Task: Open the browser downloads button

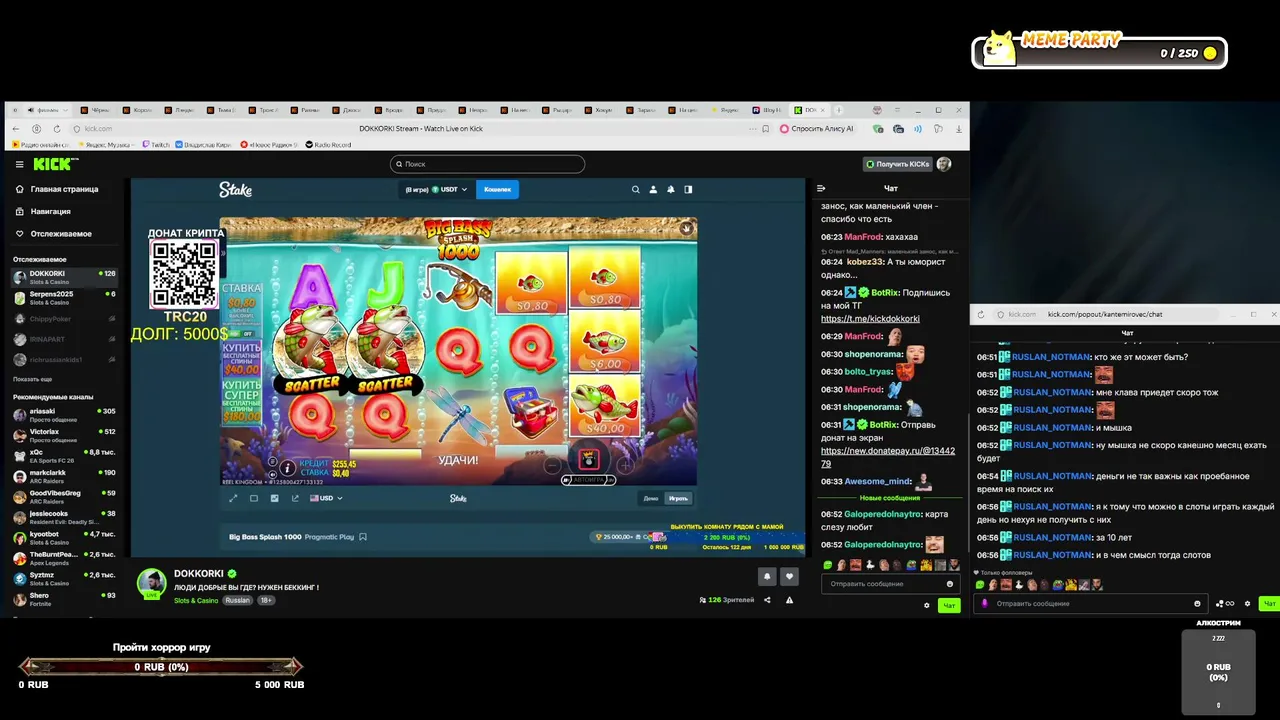Action: (x=959, y=129)
